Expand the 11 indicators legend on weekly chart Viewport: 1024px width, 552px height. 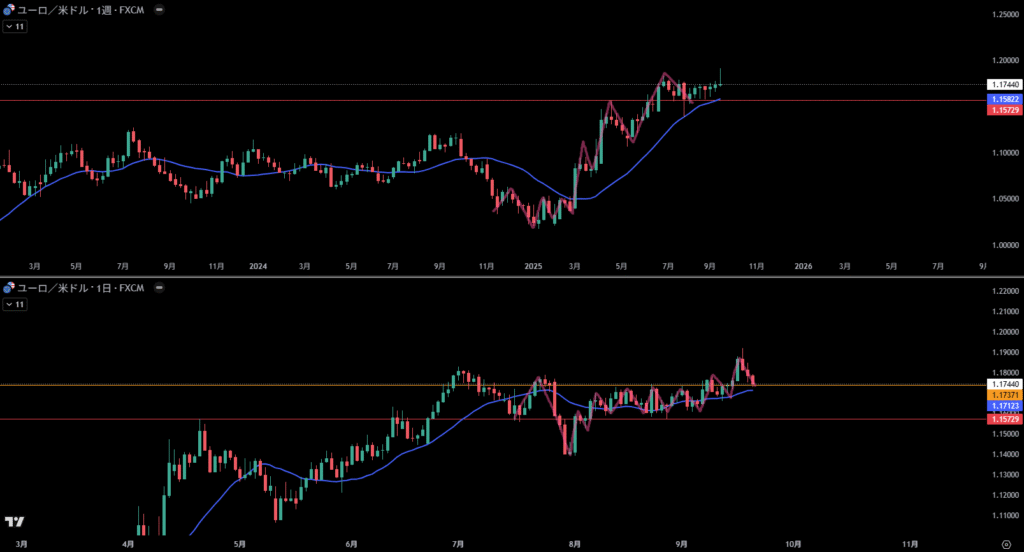pyautogui.click(x=15, y=27)
